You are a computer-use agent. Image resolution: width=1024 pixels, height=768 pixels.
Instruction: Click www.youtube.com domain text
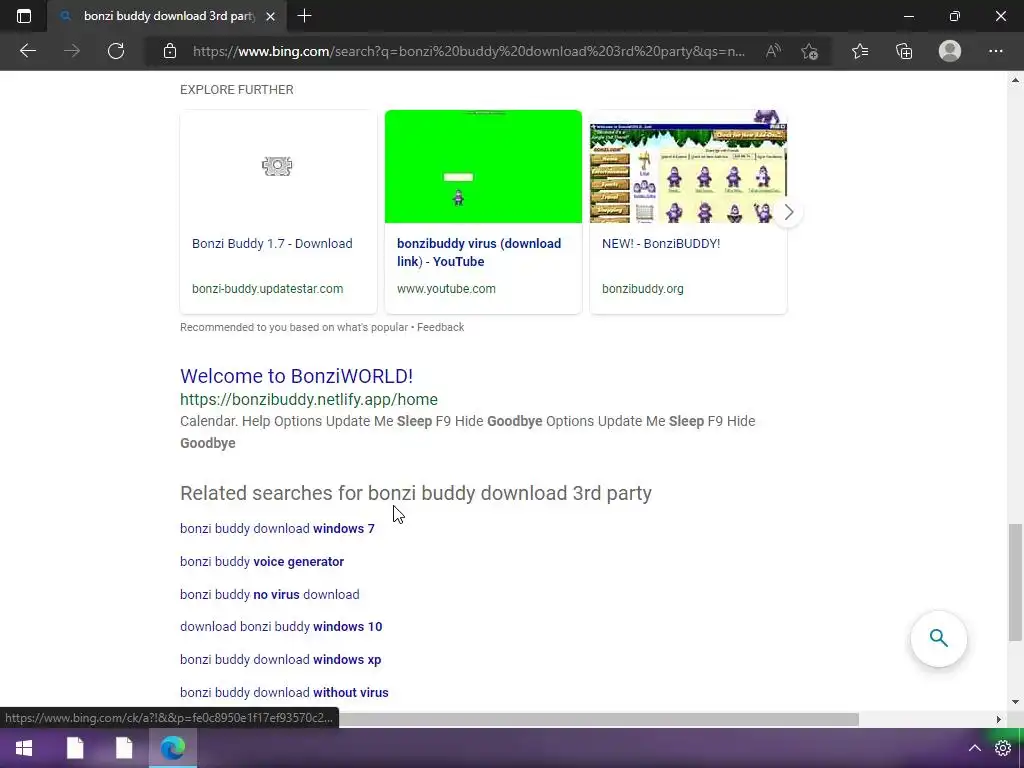446,289
